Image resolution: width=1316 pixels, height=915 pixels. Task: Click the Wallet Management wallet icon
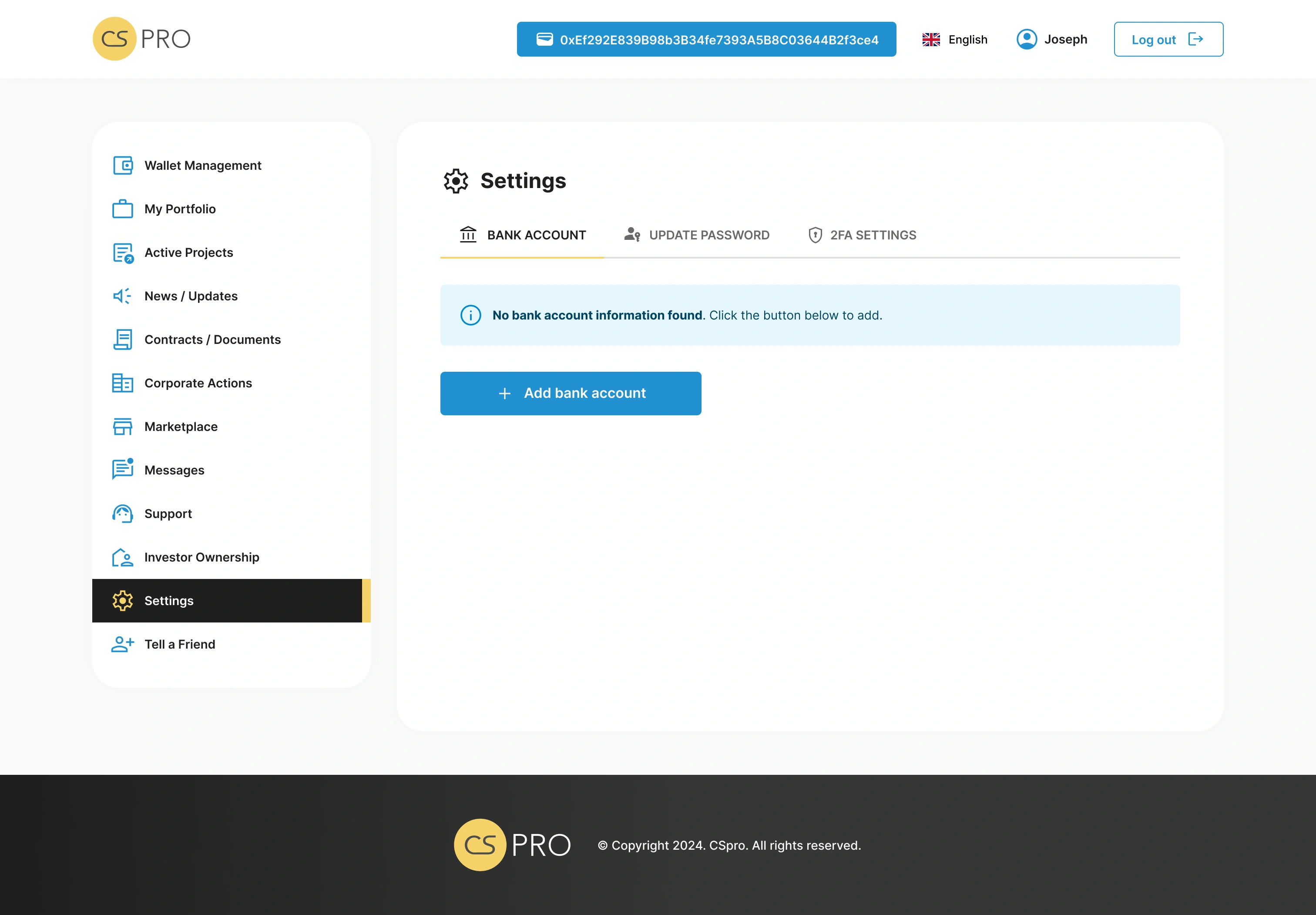click(x=123, y=166)
